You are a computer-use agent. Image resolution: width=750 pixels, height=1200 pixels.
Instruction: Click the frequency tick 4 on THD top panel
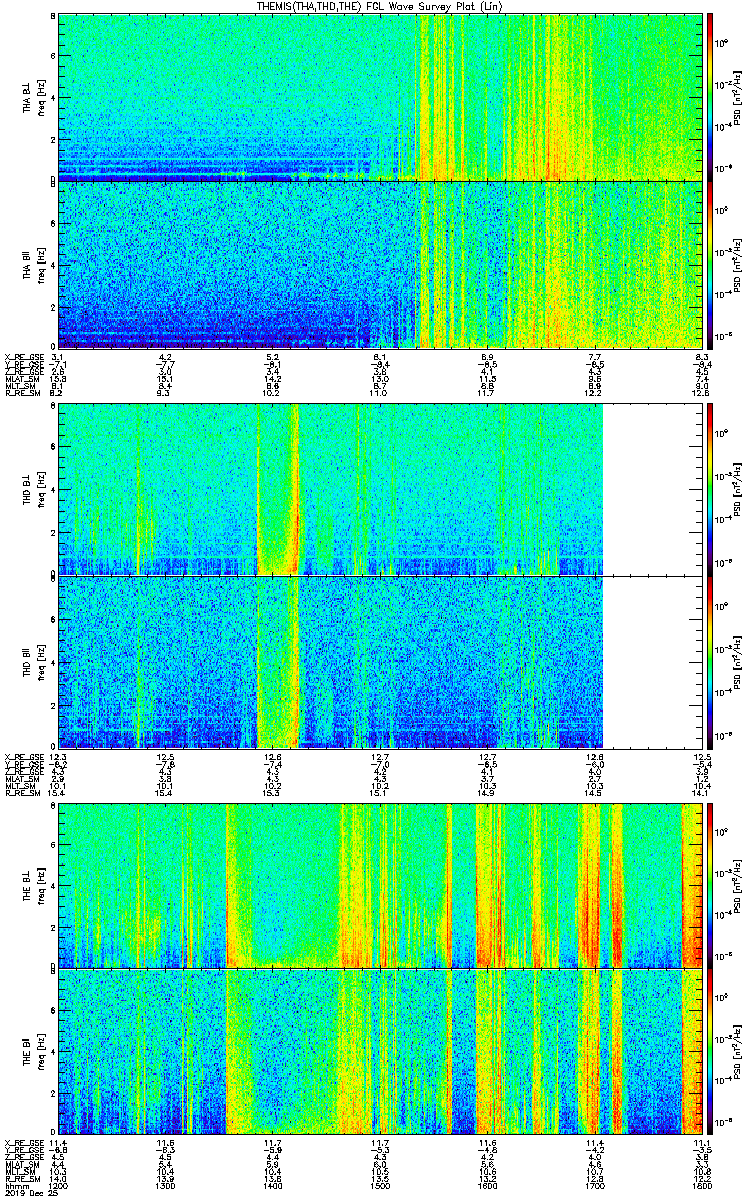pos(53,490)
